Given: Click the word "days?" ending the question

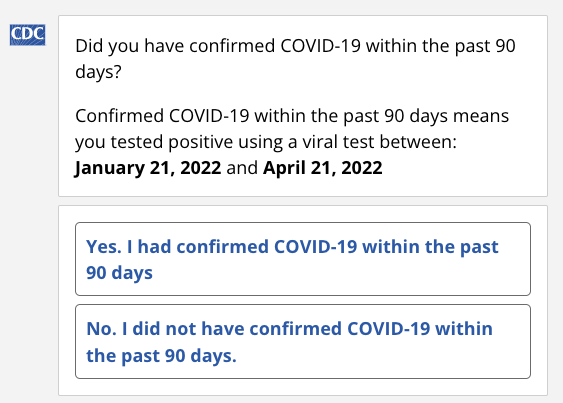Looking at the screenshot, I should [x=98, y=71].
